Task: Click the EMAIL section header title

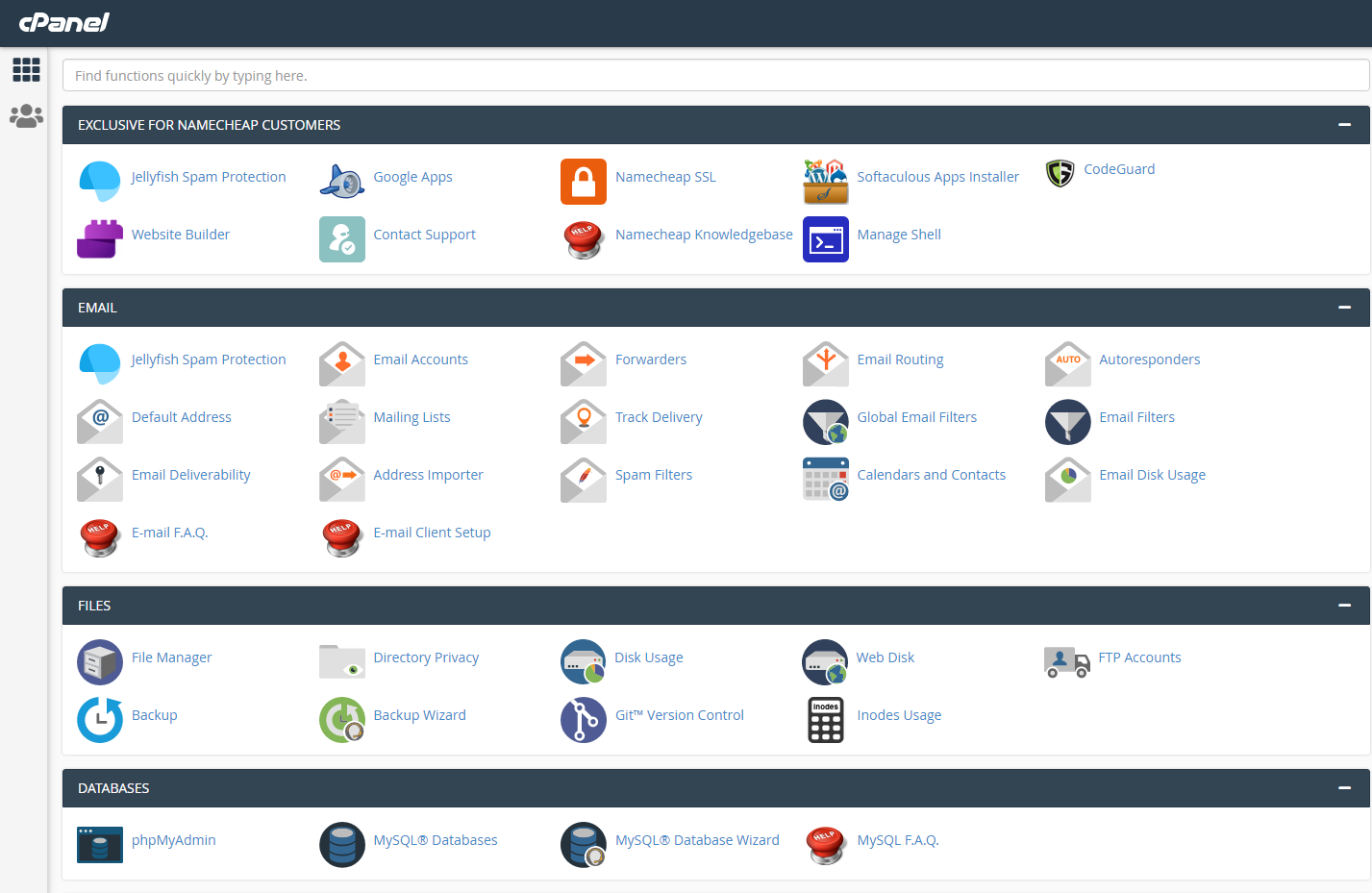Action: pyautogui.click(x=97, y=308)
